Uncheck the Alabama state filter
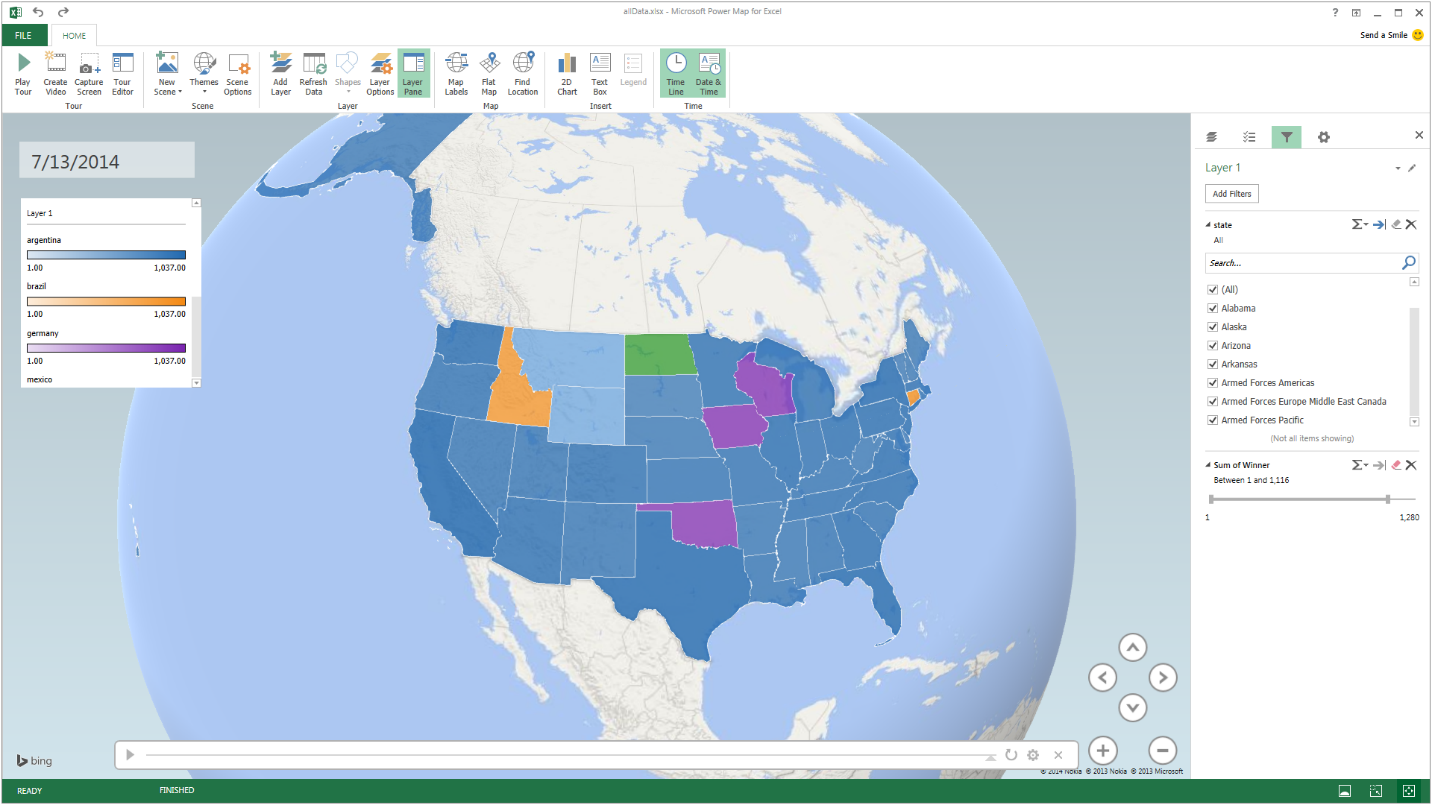 tap(1212, 308)
